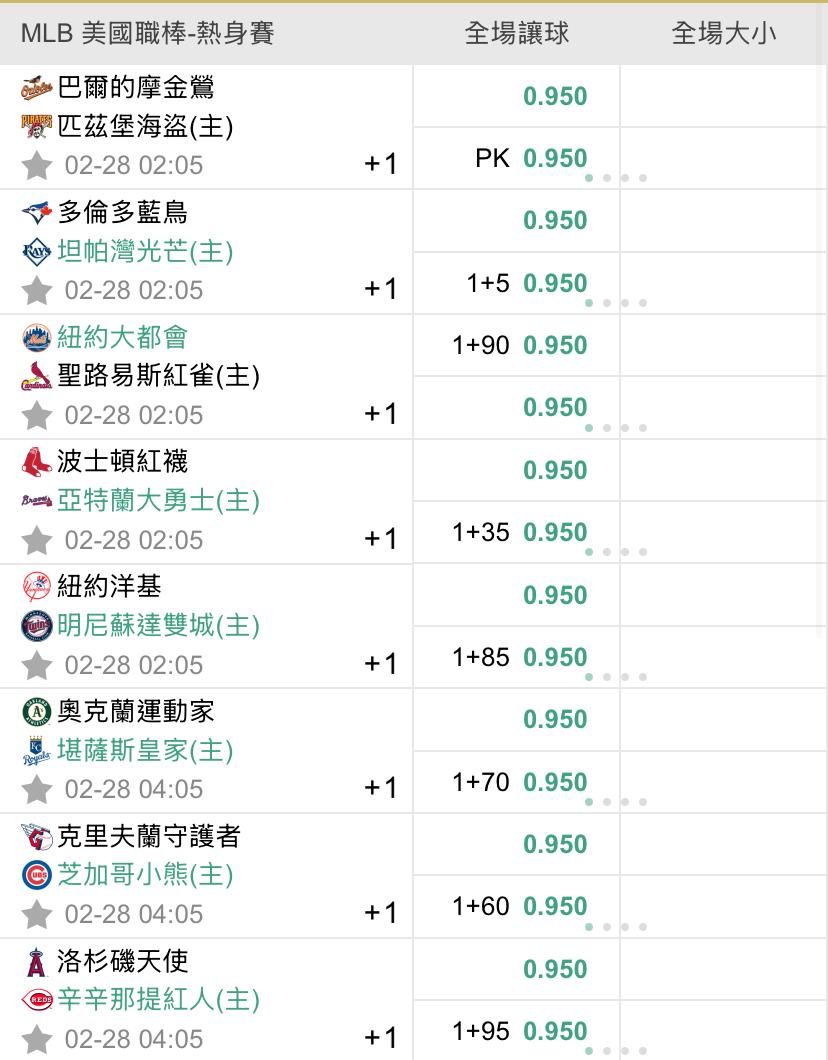Image resolution: width=828 pixels, height=1060 pixels.
Task: Star the 紐約洋基 vs 明尼蘇達雙城 game
Action: tap(36, 665)
